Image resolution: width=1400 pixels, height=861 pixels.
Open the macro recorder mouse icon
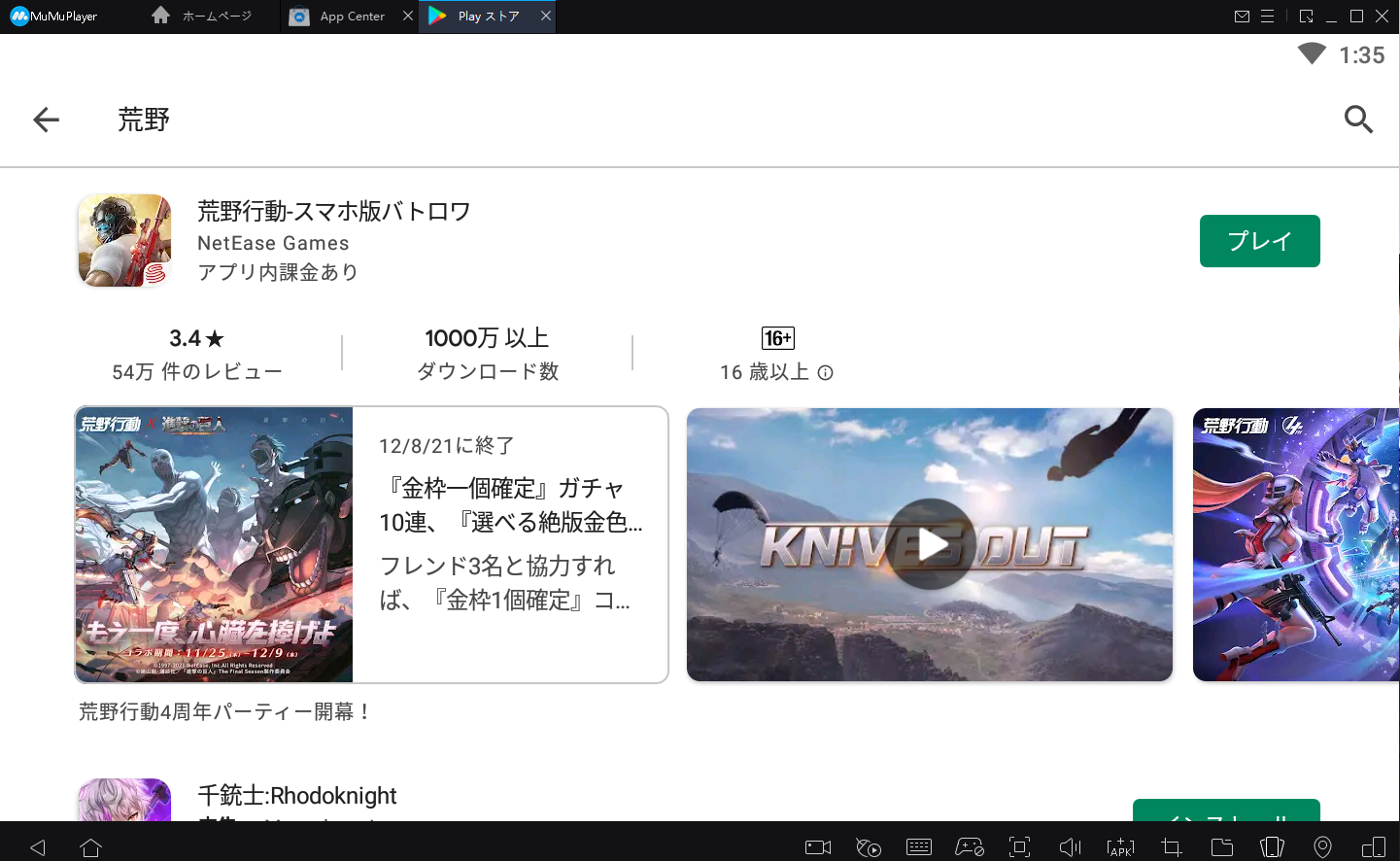click(x=869, y=847)
